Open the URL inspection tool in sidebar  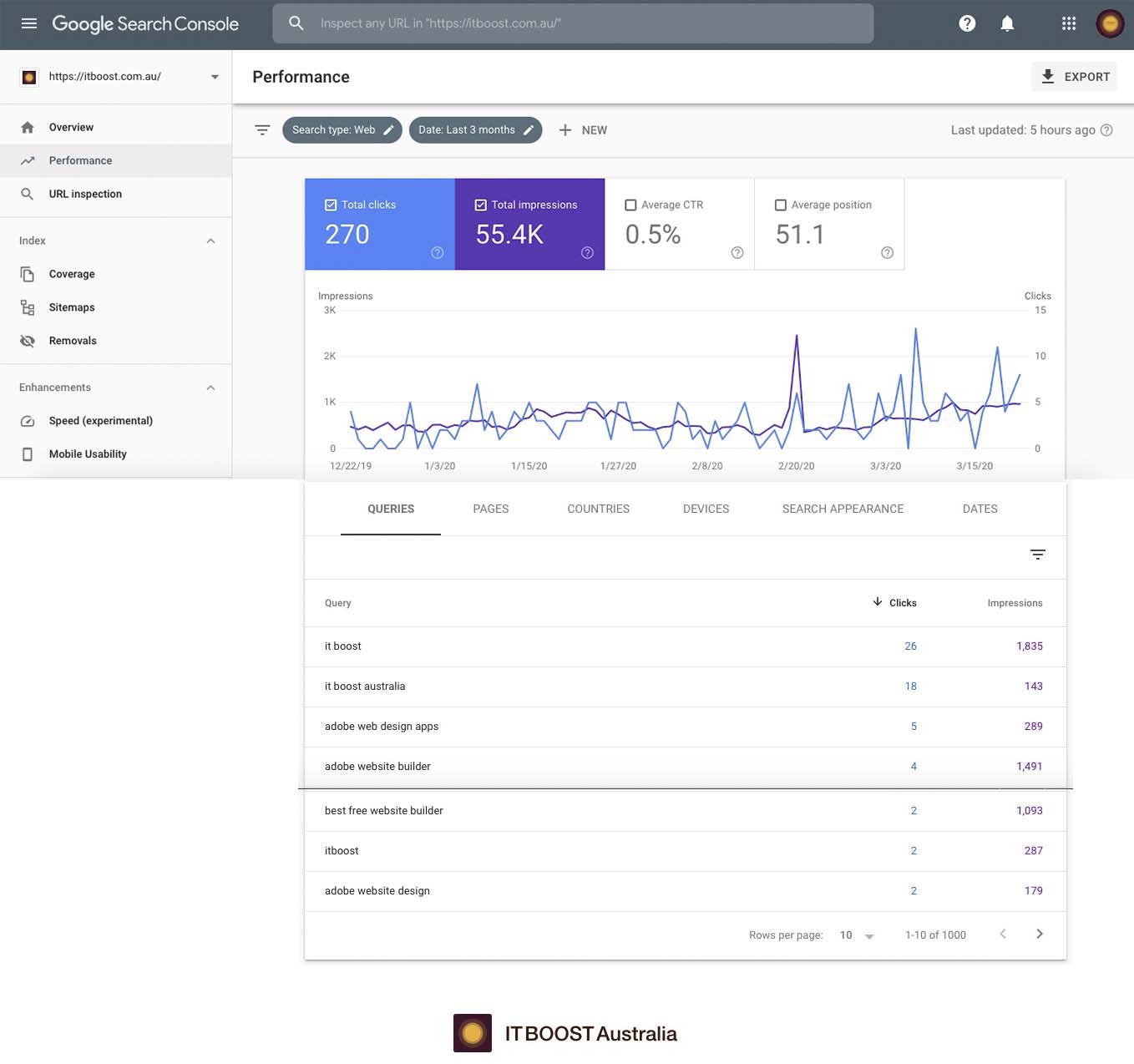click(85, 193)
